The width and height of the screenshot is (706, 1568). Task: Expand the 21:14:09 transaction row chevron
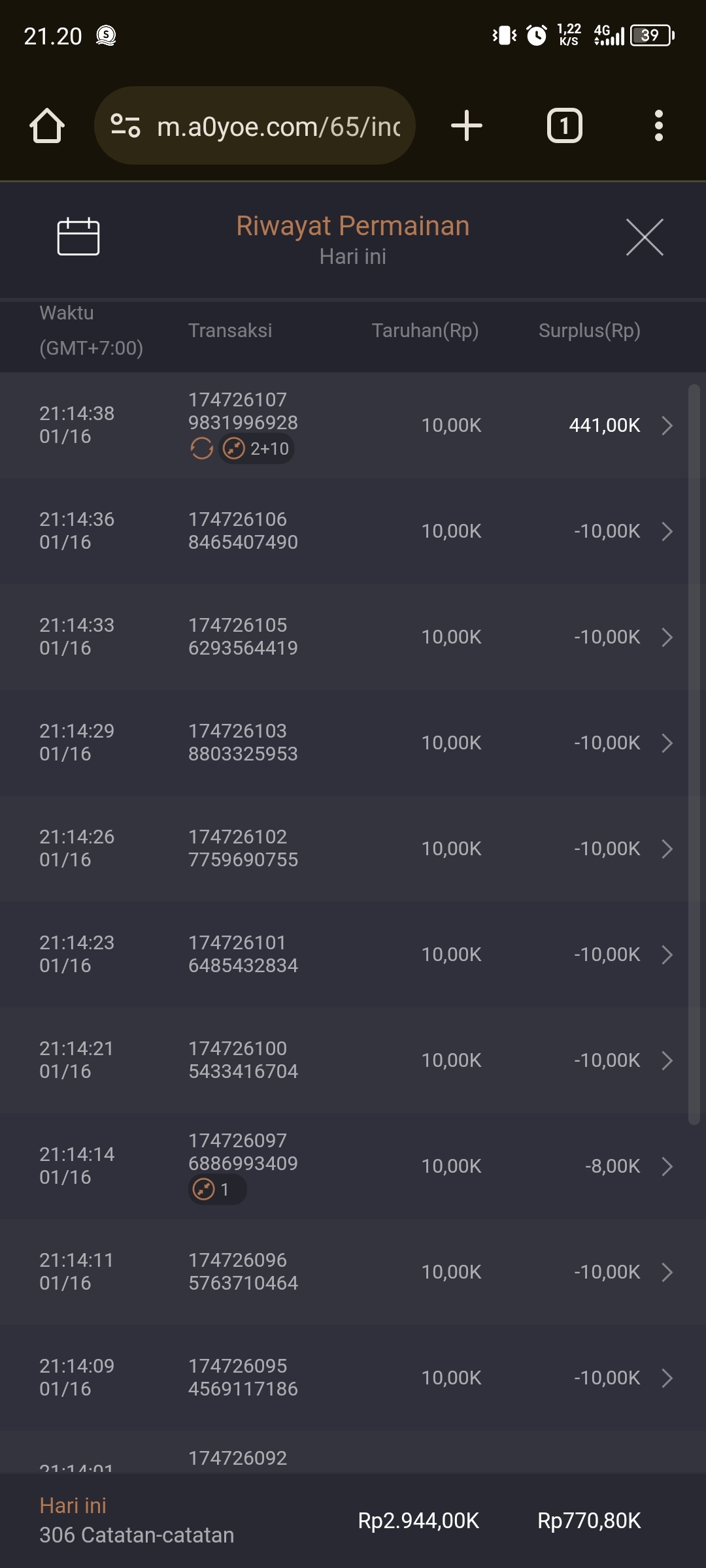pos(667,1378)
